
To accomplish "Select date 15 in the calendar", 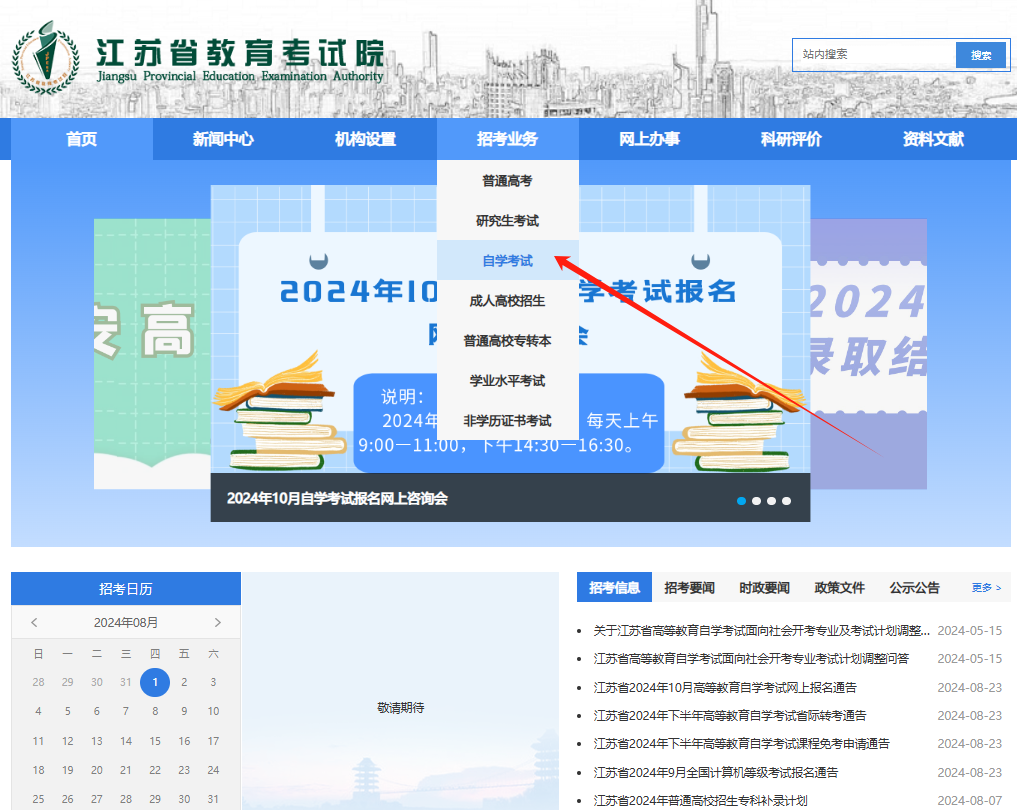I will [x=155, y=741].
